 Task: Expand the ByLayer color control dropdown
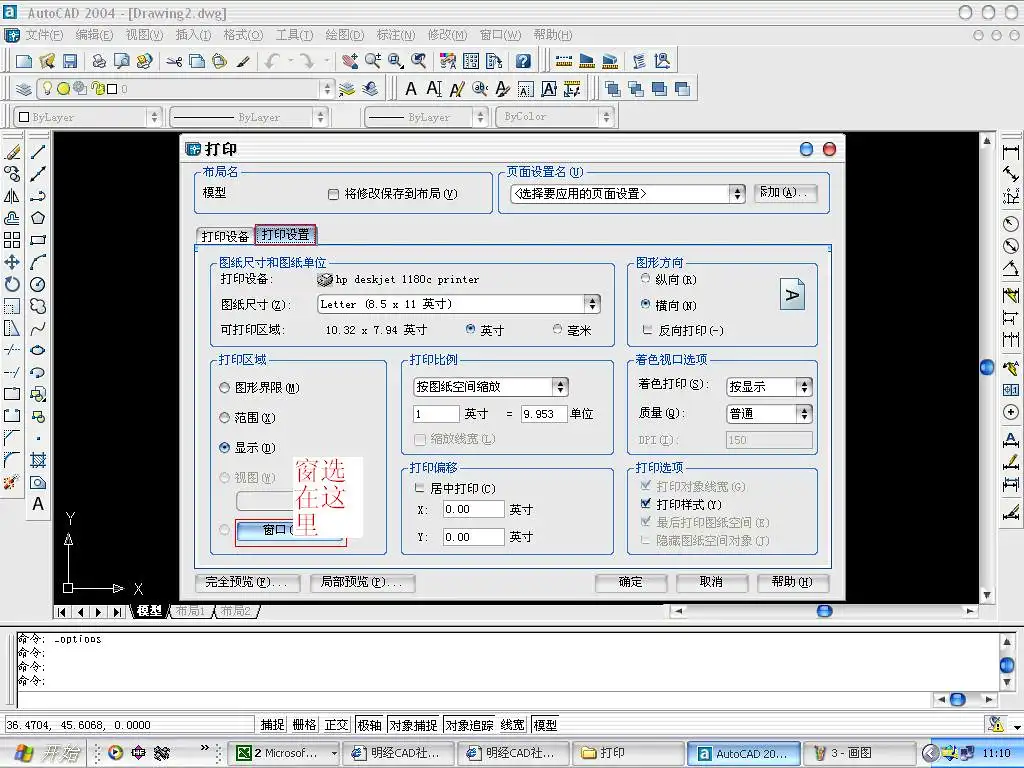(154, 118)
